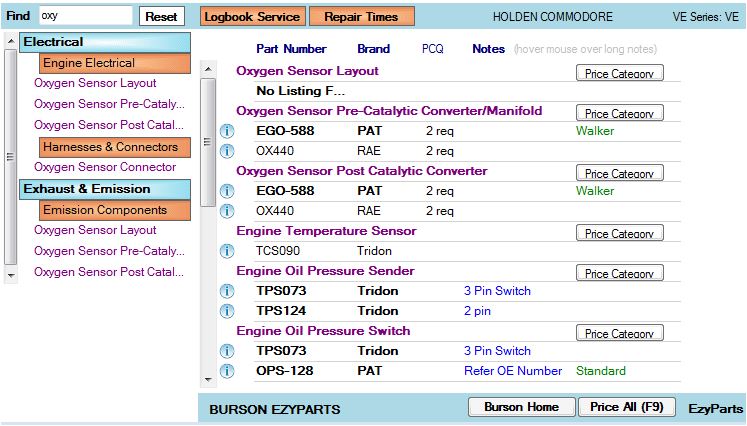Open info icon for TPS073 Pressure Sender row
This screenshot has width=747, height=426.
pos(227,291)
